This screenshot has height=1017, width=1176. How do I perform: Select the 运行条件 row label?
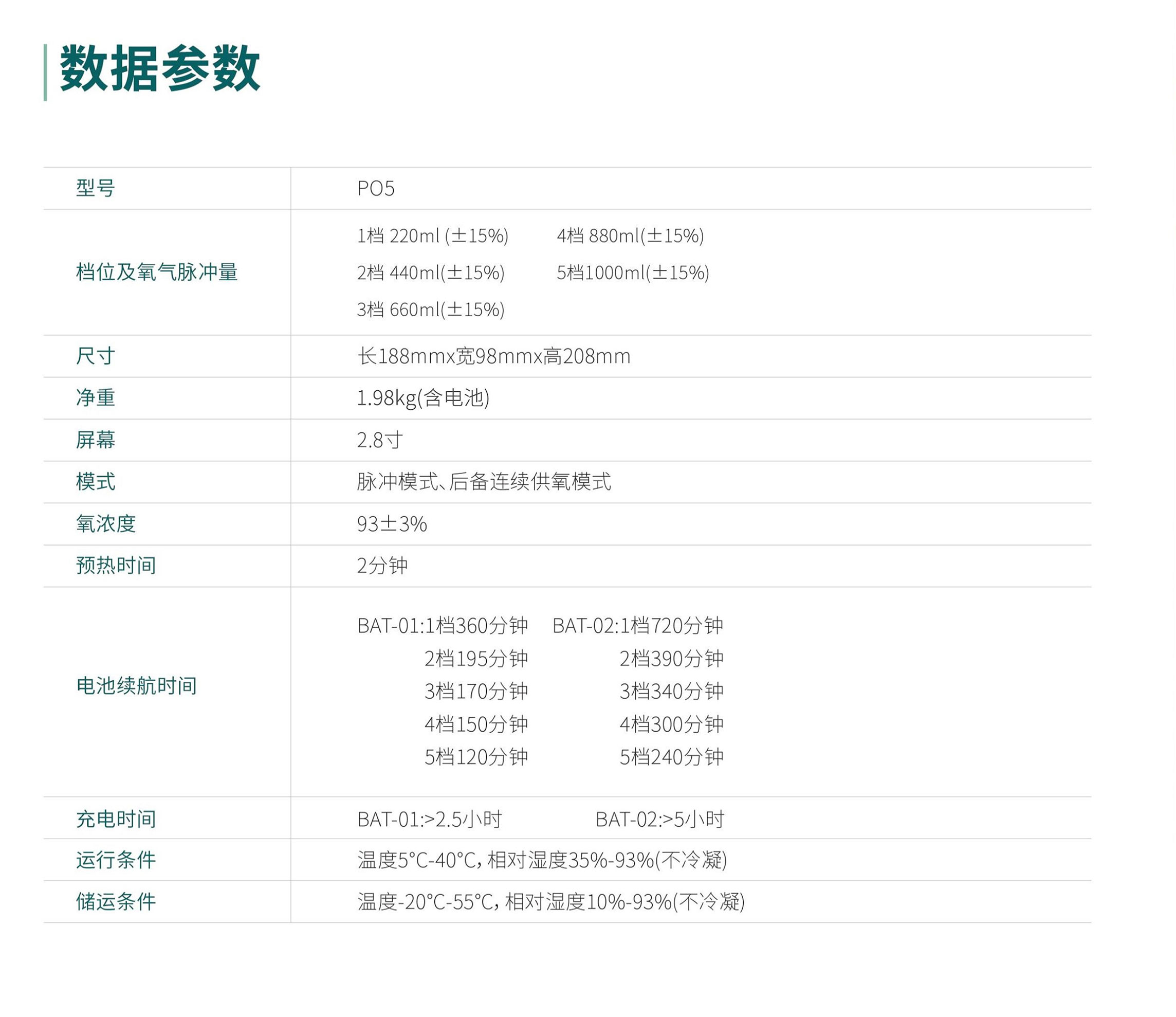click(x=116, y=860)
